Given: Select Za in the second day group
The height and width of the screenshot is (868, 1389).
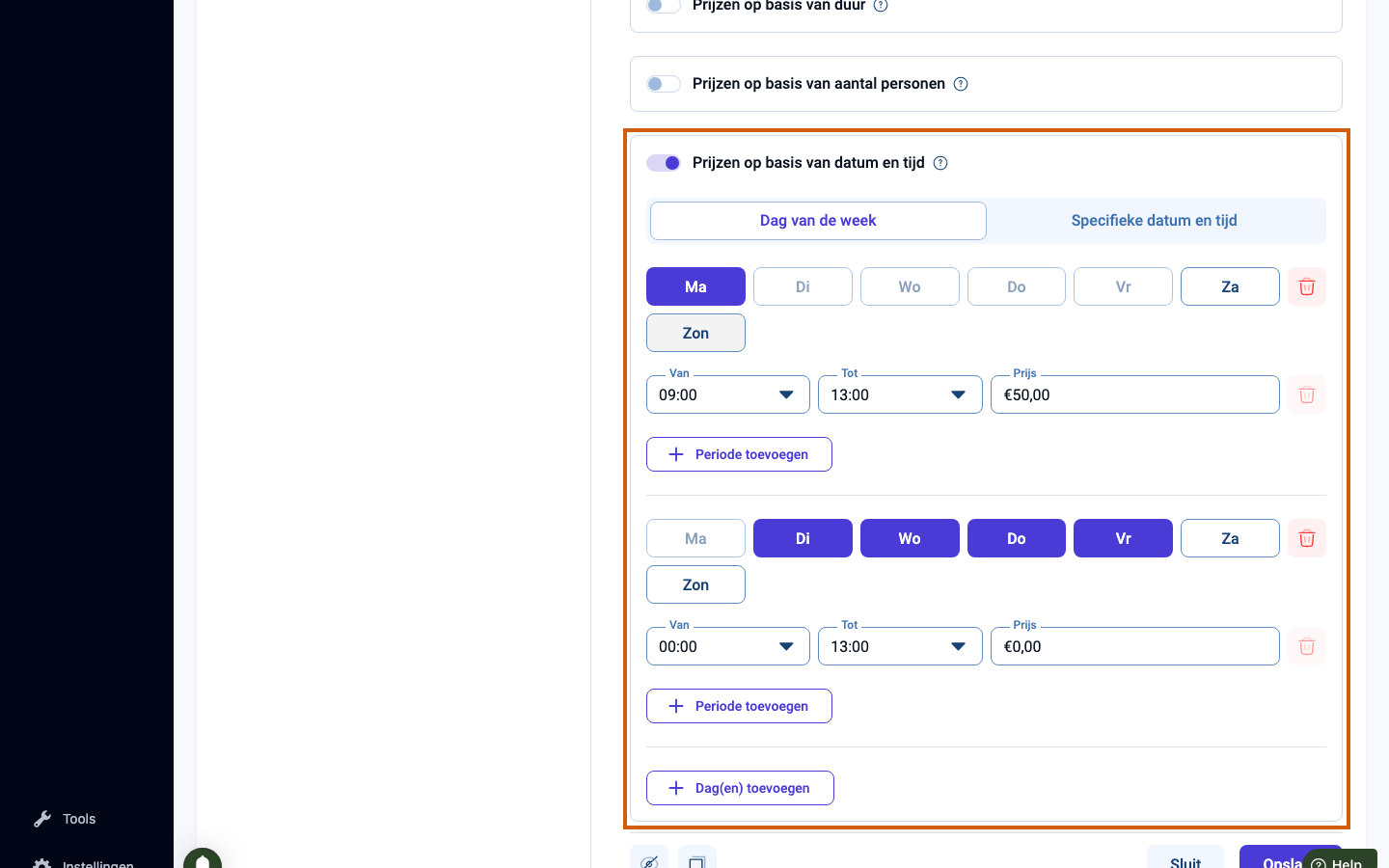Looking at the screenshot, I should pyautogui.click(x=1230, y=538).
